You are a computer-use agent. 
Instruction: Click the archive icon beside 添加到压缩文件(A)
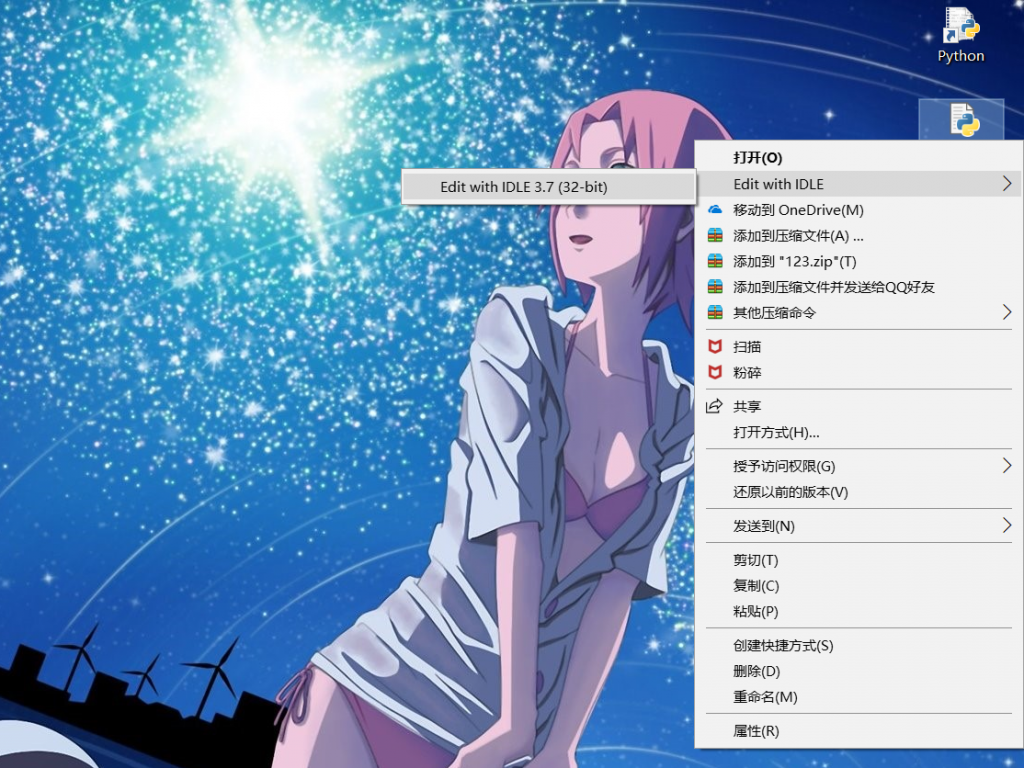point(716,236)
